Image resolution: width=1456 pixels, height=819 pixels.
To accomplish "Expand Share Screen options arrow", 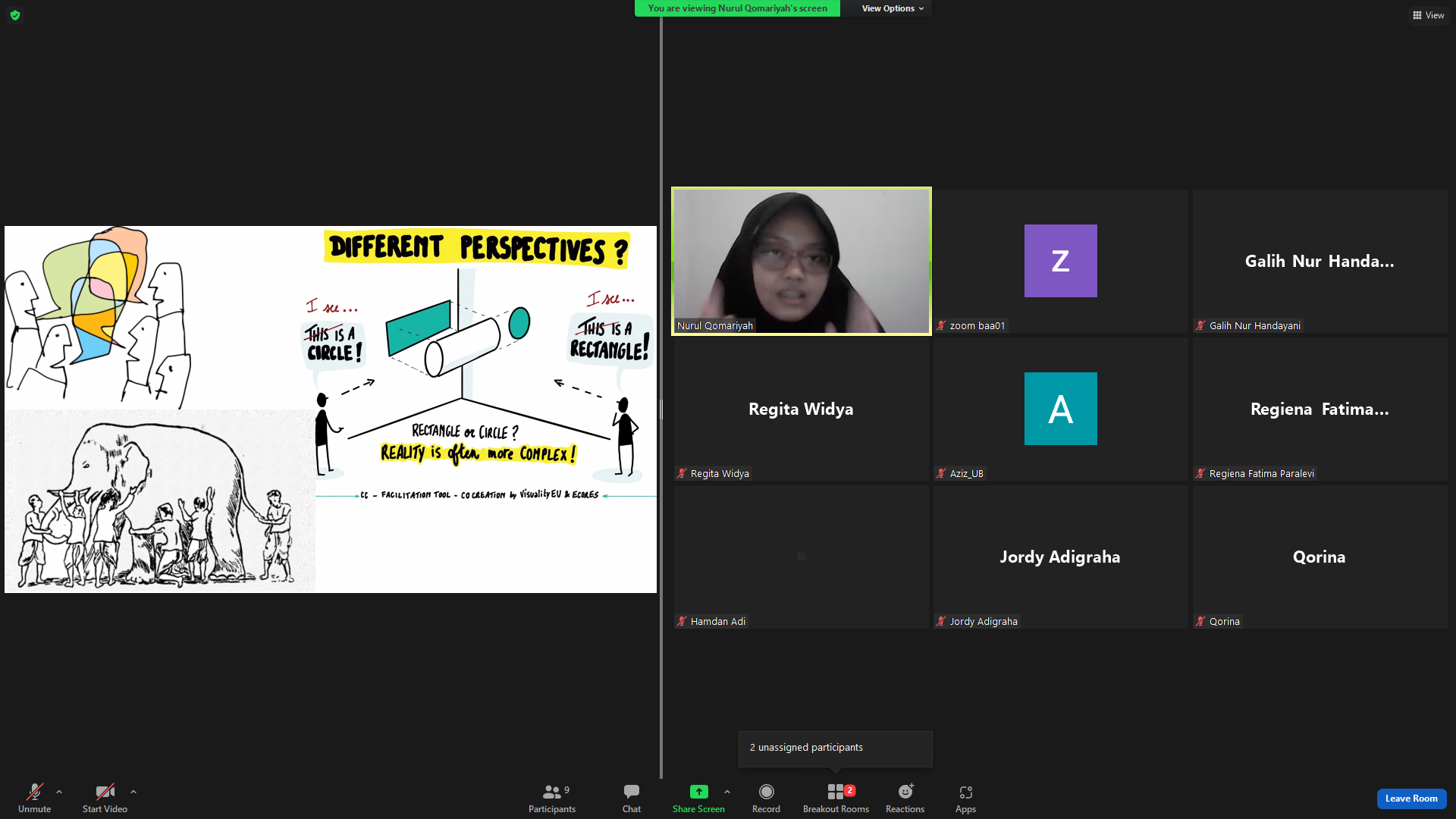I will pos(727,792).
